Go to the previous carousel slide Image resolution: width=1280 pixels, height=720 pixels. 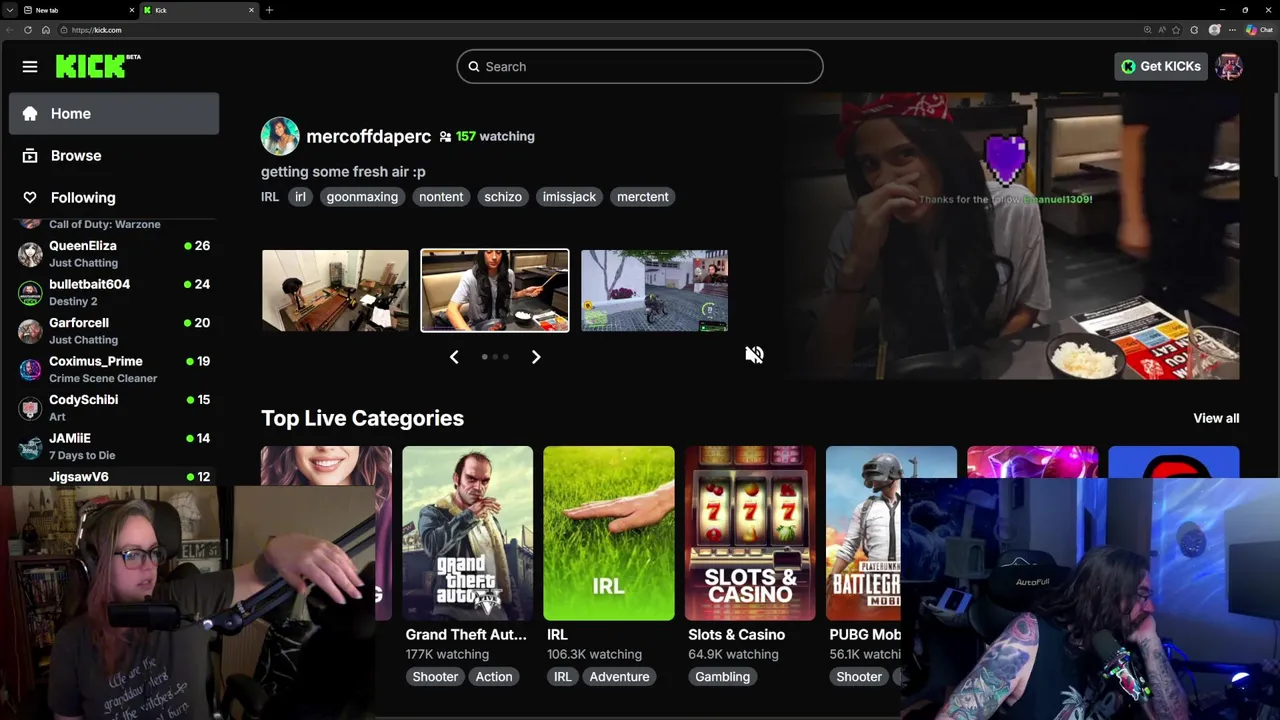point(454,357)
